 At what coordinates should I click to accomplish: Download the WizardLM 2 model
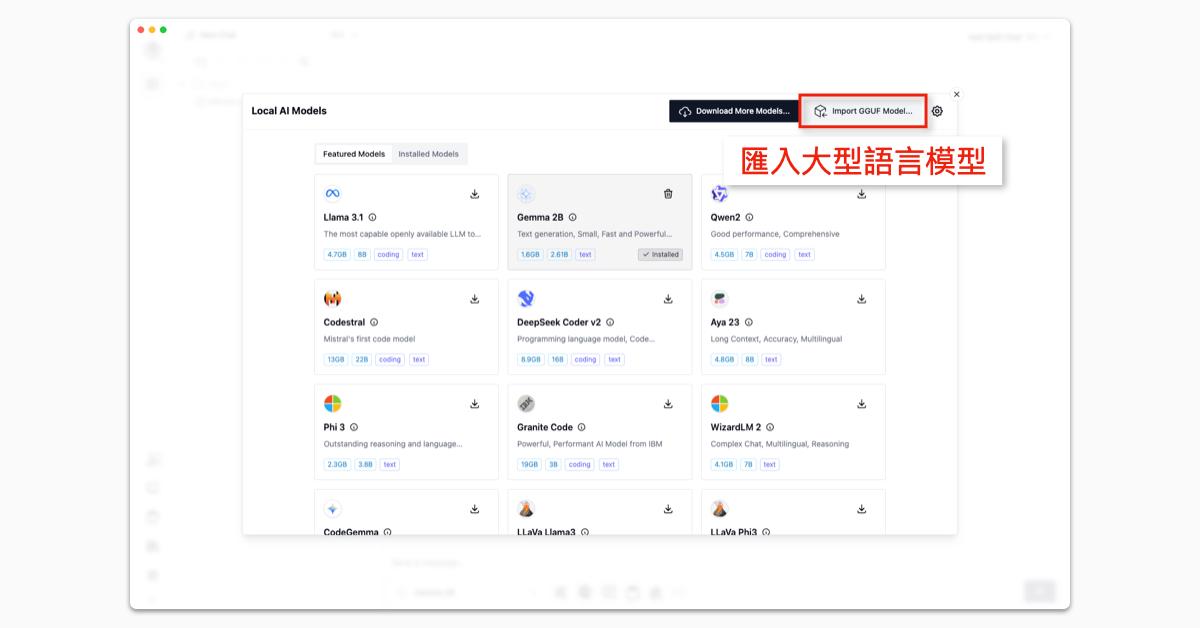[x=861, y=404]
